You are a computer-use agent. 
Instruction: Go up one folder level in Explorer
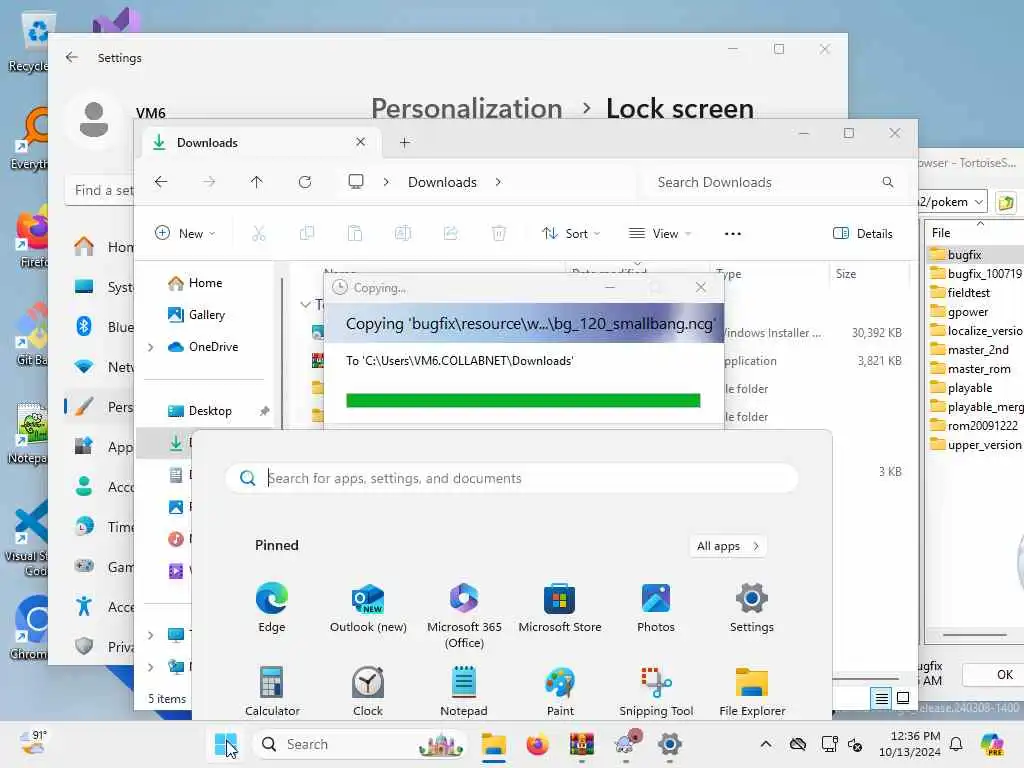coord(257,182)
